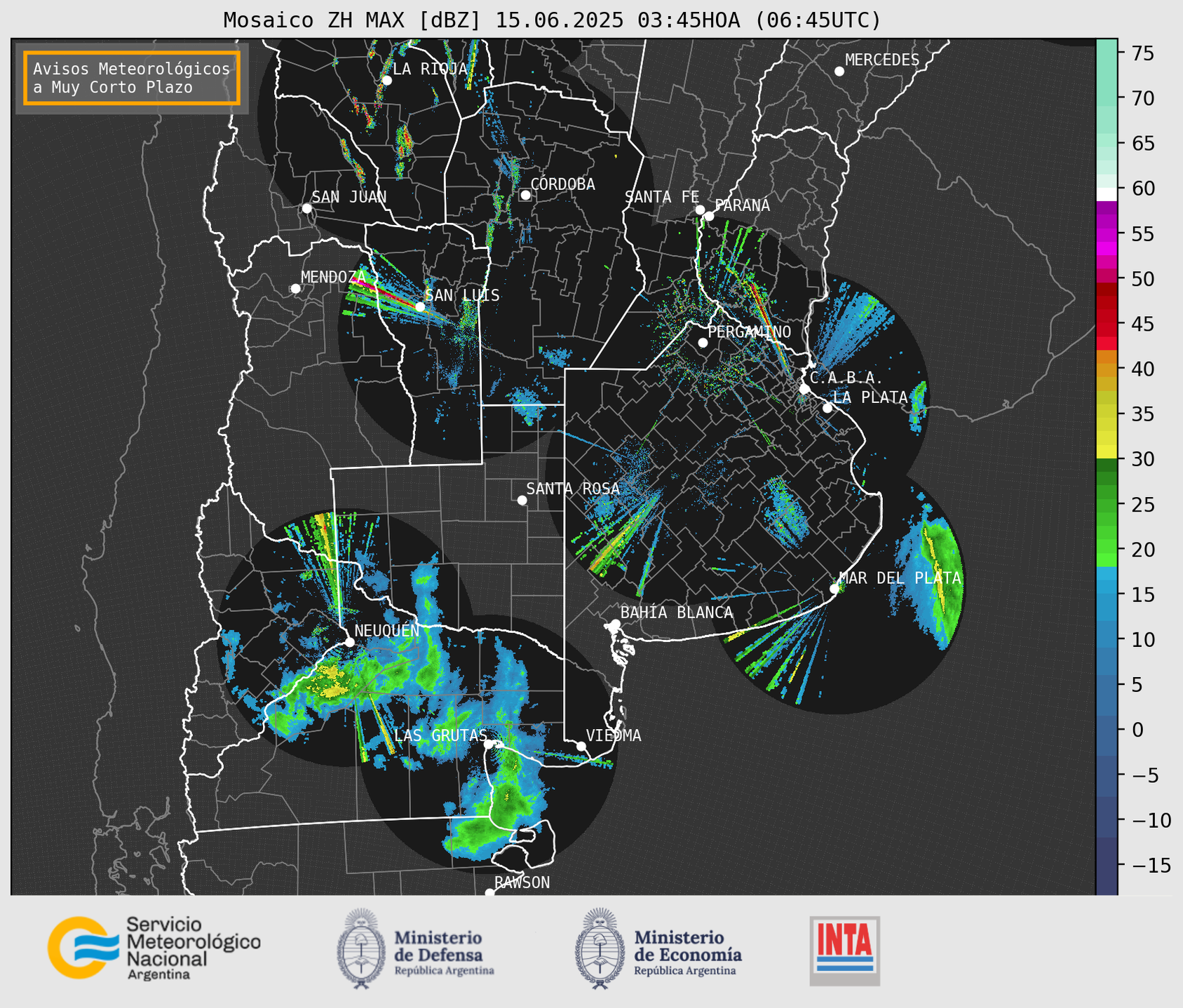Select the Paraná city marker
The height and width of the screenshot is (1008, 1183).
pos(709,216)
